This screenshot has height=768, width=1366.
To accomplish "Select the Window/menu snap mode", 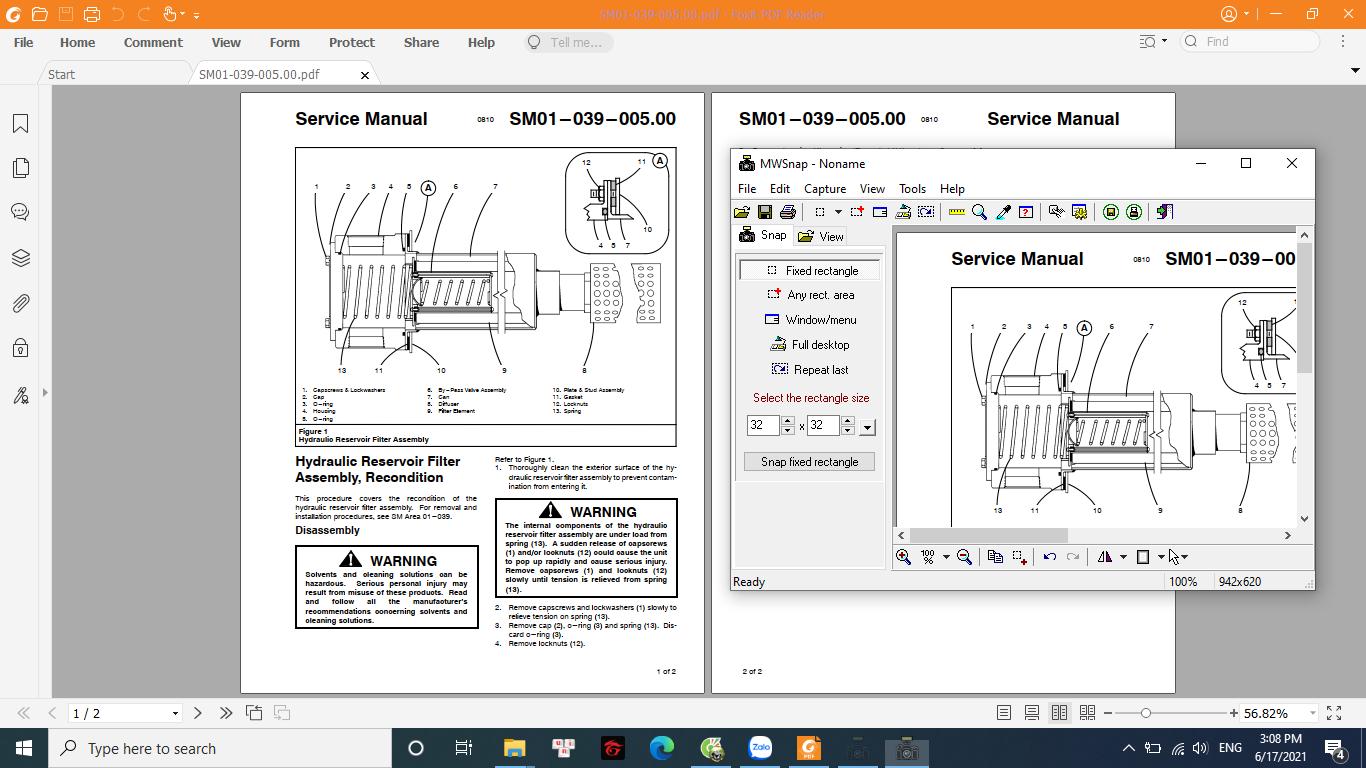I will pos(811,320).
